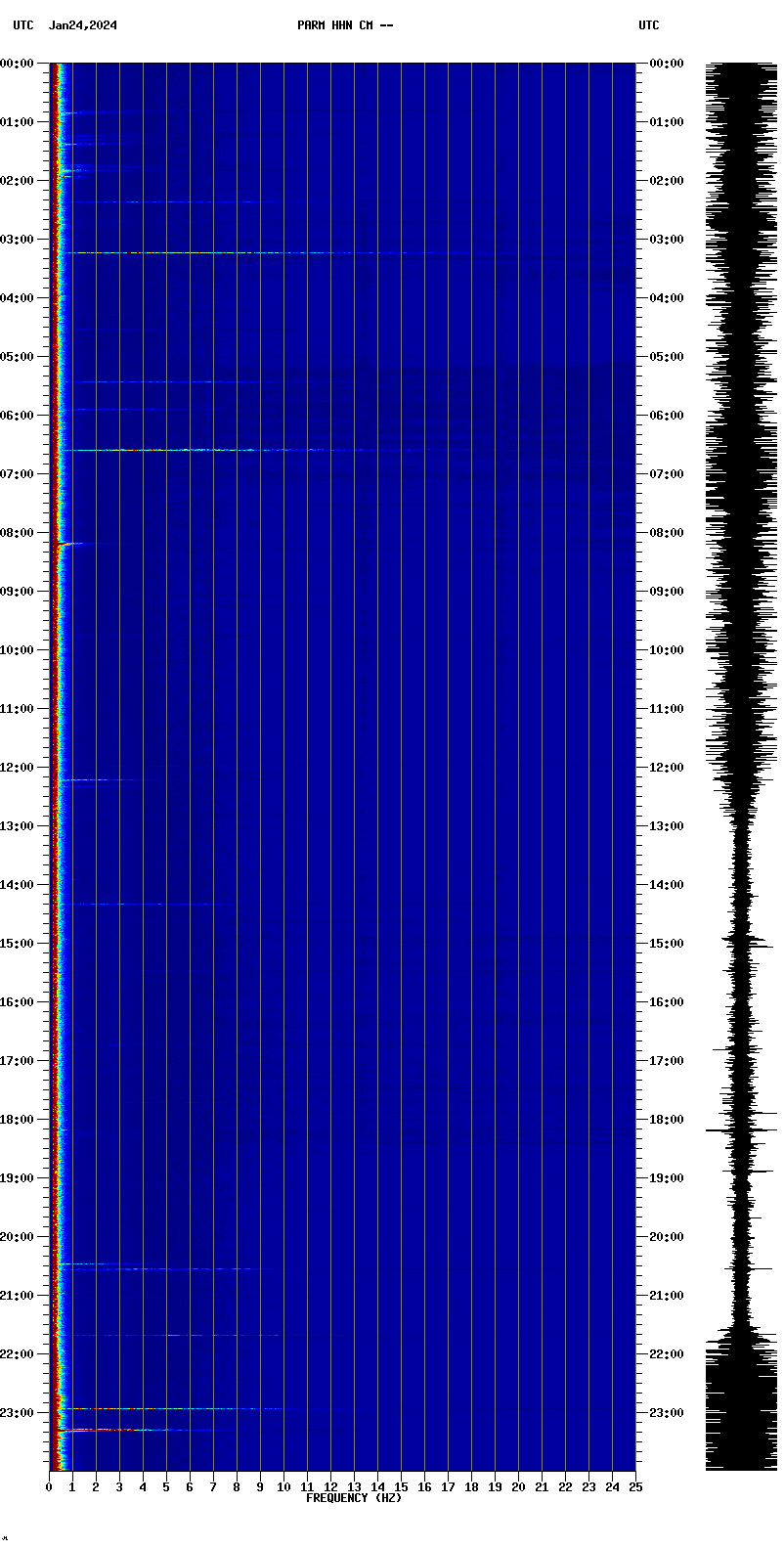Click the 10 Hz frequency axis tick label
The image size is (784, 1549).
(283, 1487)
